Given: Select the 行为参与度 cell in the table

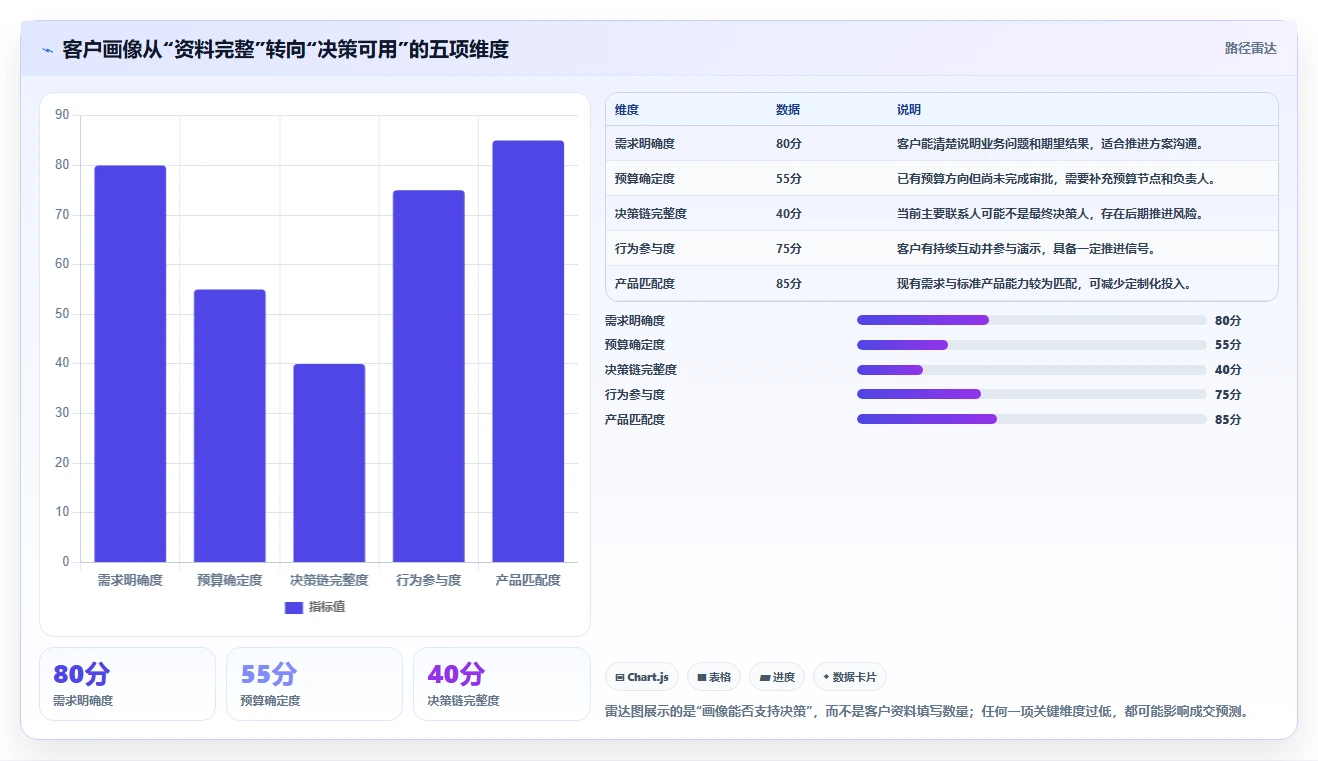Looking at the screenshot, I should [645, 249].
